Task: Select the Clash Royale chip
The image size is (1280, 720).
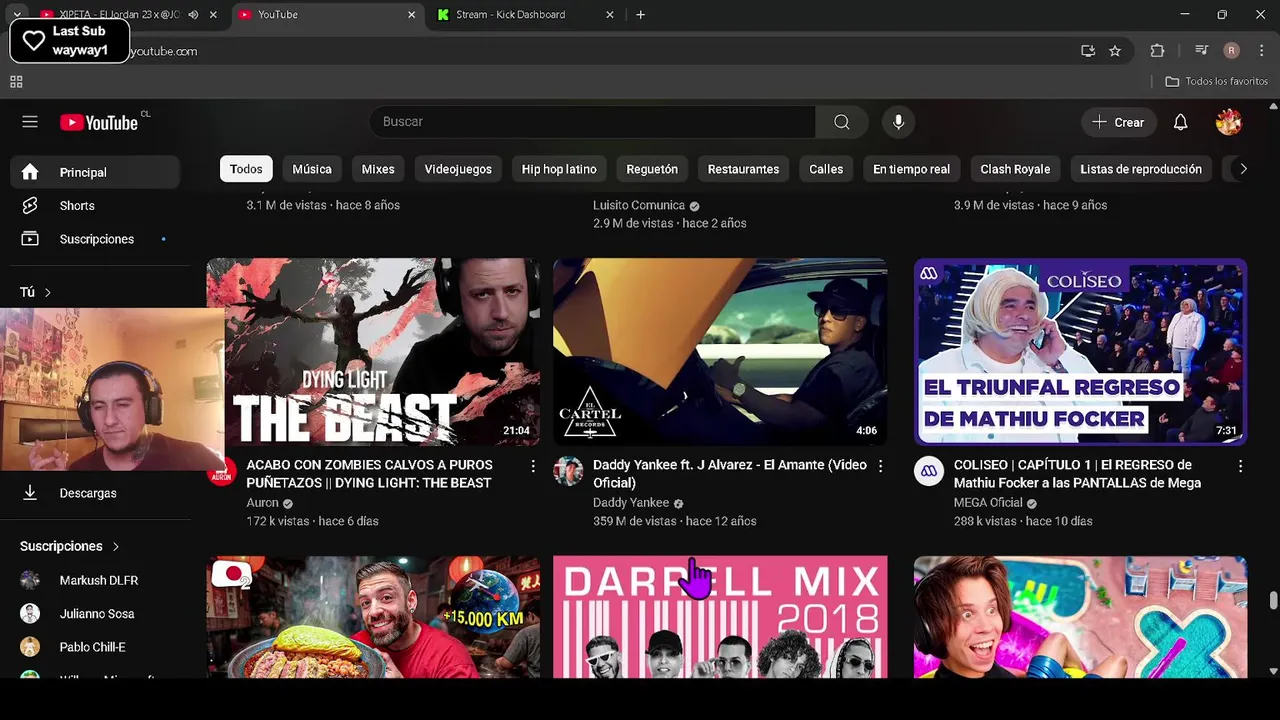Action: coord(1015,169)
